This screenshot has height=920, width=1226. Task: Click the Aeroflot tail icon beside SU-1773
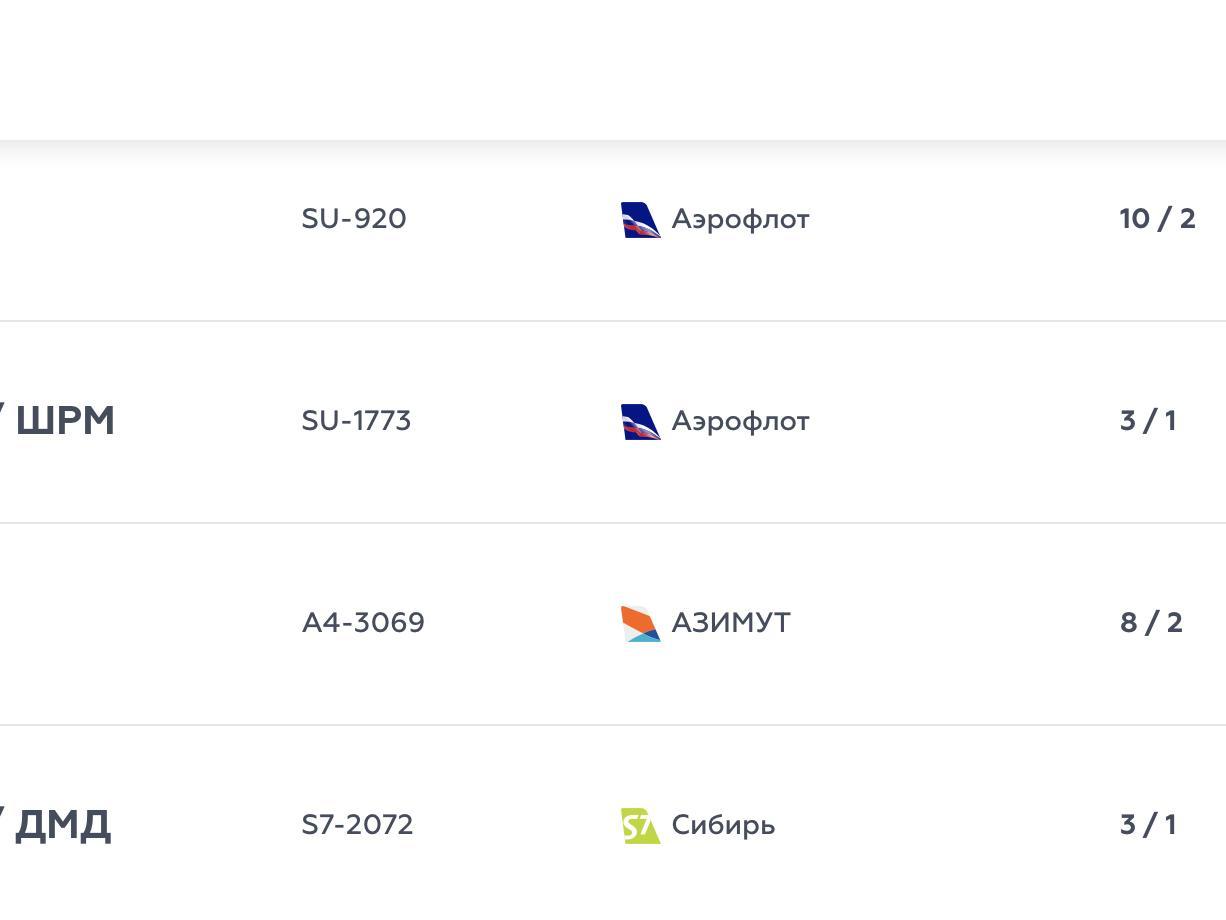pos(640,422)
